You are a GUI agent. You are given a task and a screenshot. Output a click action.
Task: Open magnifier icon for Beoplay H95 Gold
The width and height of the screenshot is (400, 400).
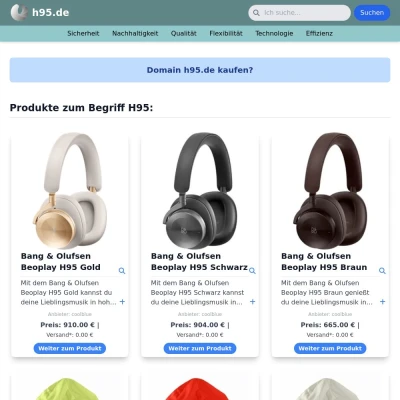coord(122,271)
